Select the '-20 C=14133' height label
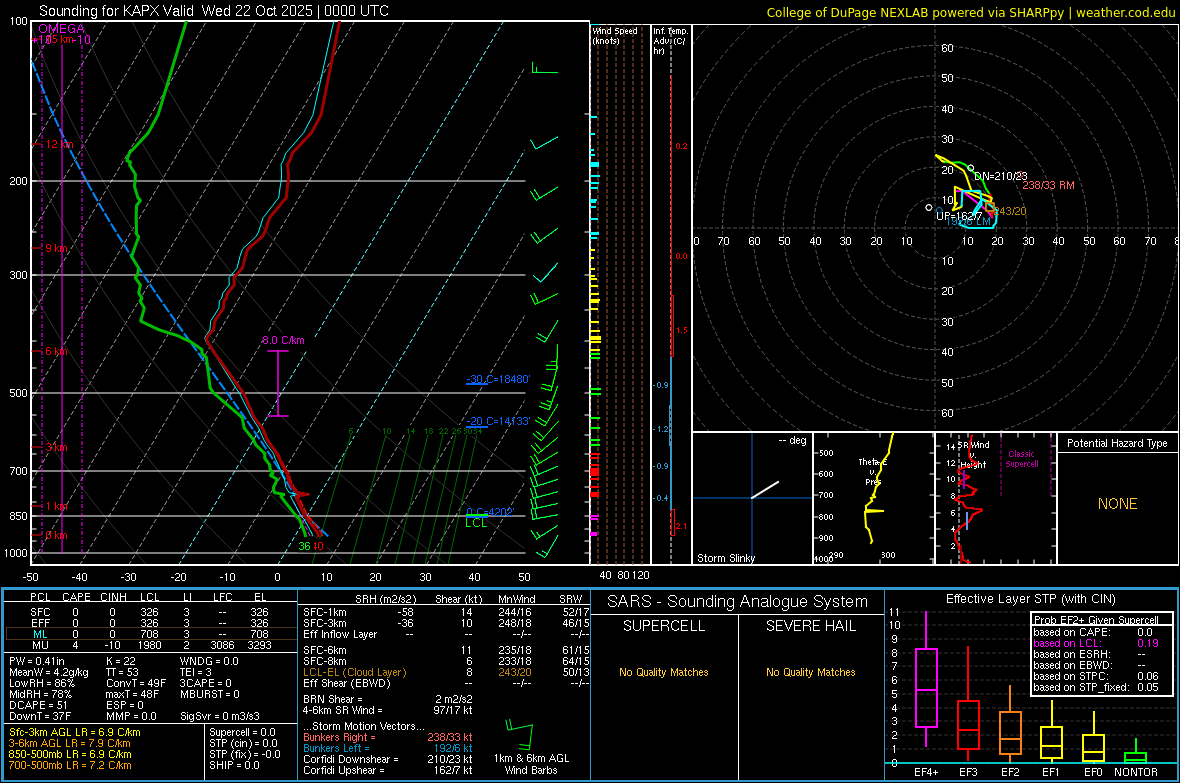 click(x=497, y=421)
